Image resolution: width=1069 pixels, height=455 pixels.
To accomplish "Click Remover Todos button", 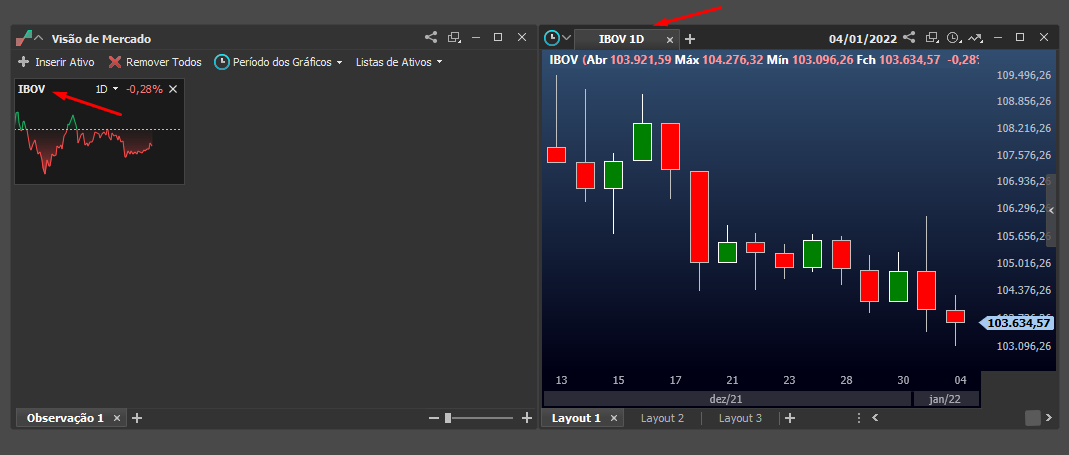I will [155, 62].
